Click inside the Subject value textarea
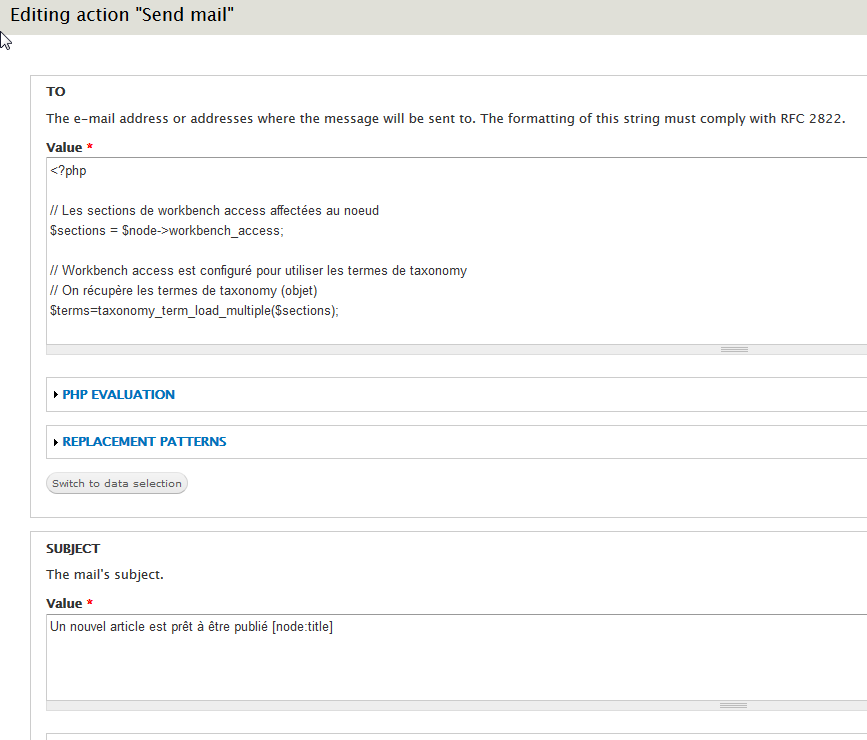This screenshot has width=867, height=740. 457,657
